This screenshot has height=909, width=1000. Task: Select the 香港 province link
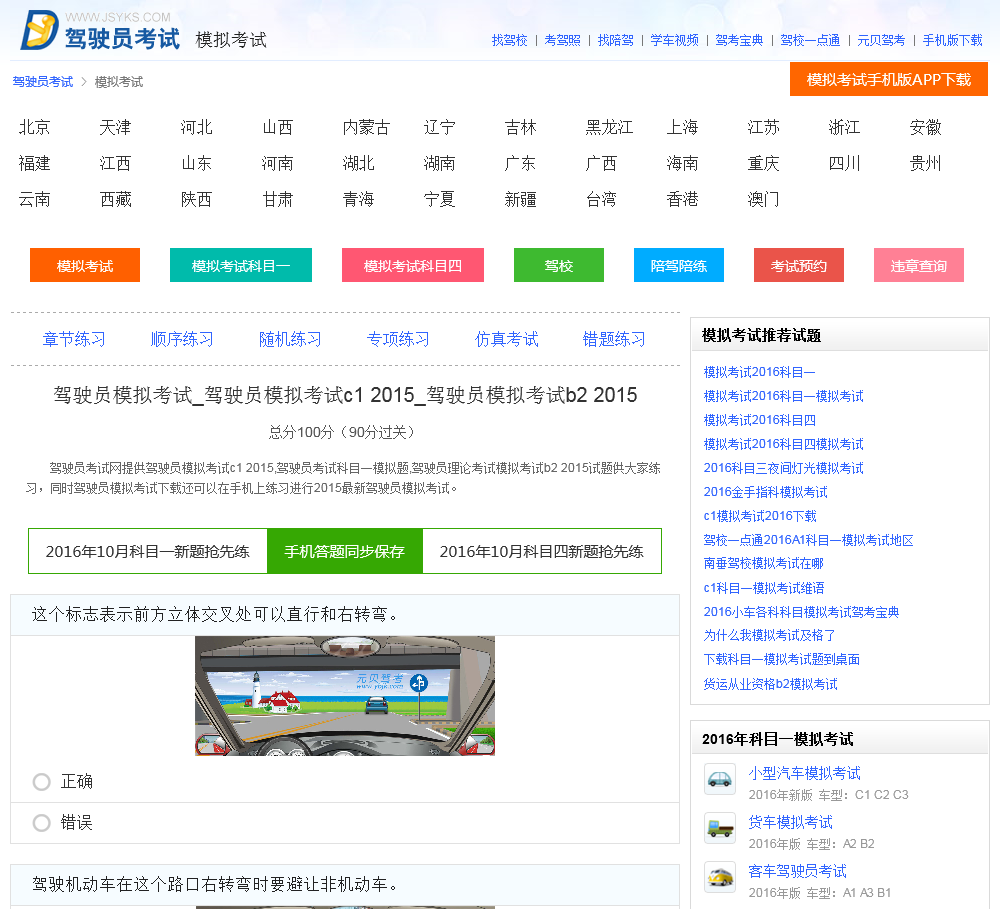[682, 200]
